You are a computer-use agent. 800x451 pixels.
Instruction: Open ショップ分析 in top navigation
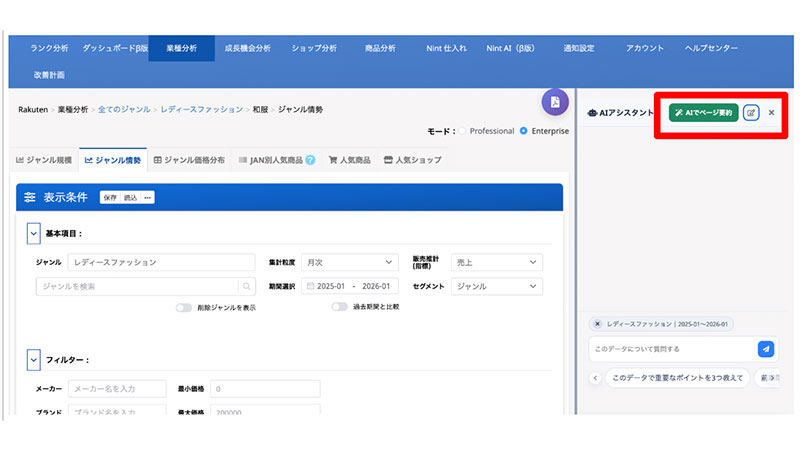(x=313, y=48)
